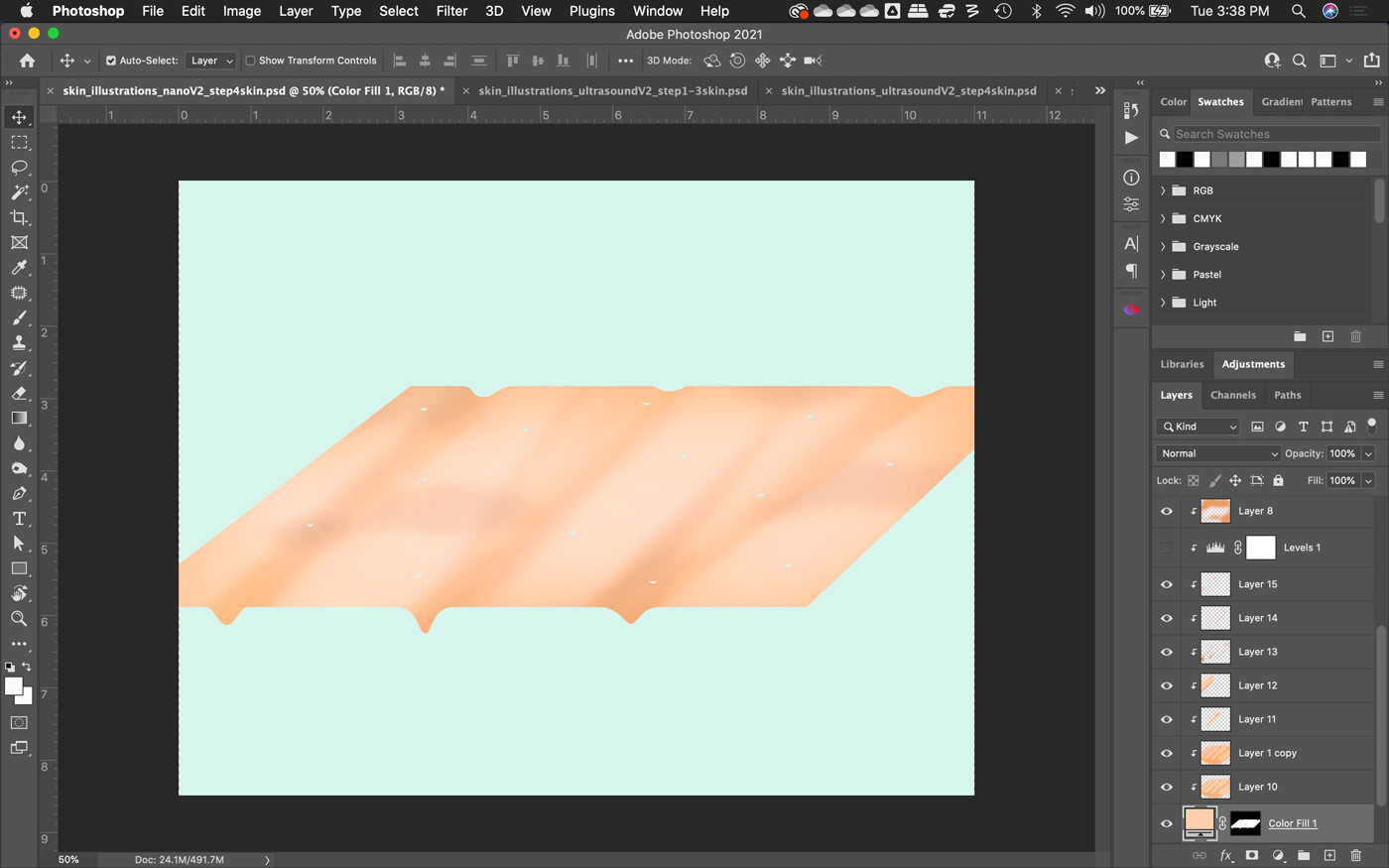Open the Fill slider dropdown

point(1368,480)
